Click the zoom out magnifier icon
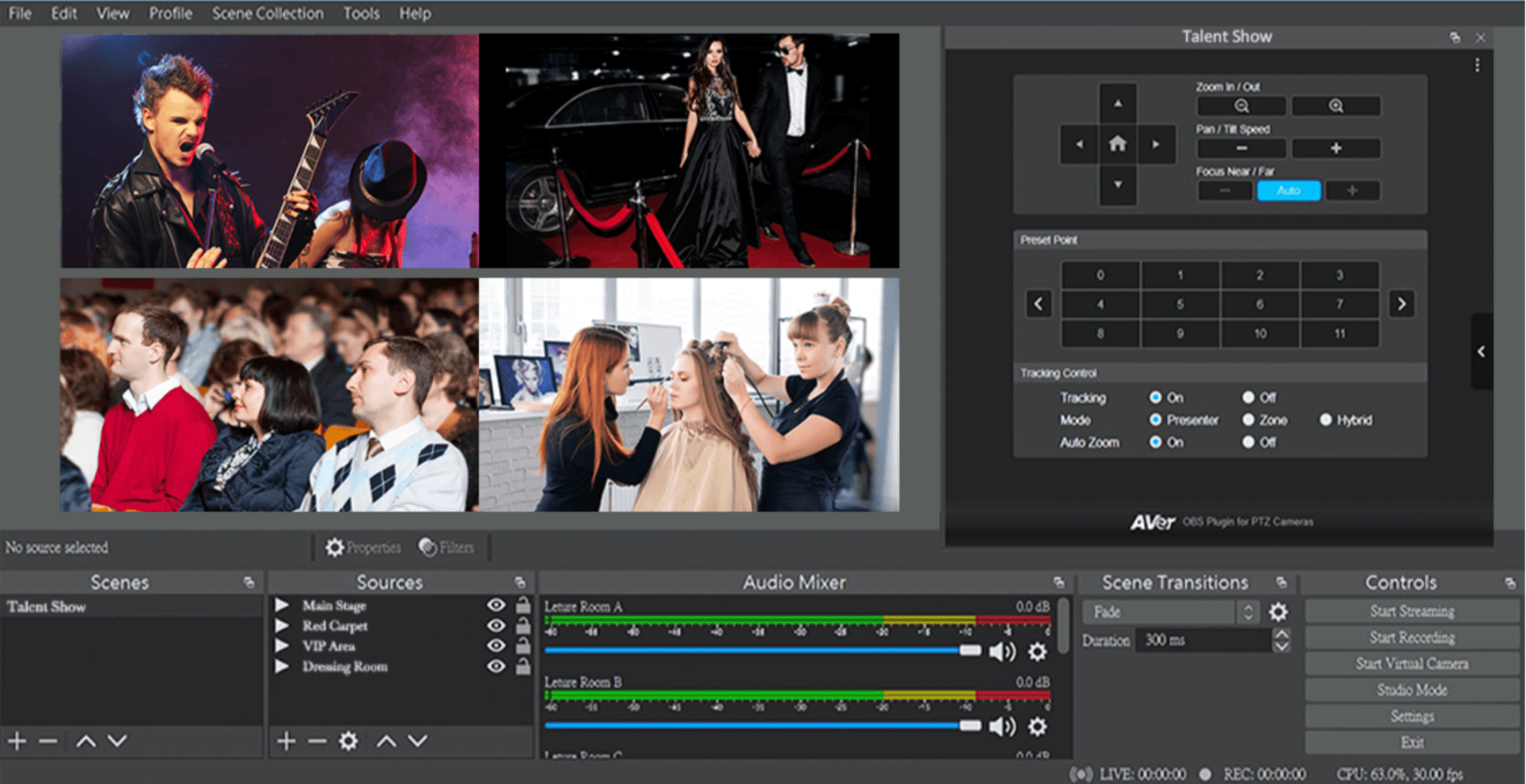The width and height of the screenshot is (1526, 784). (1242, 106)
